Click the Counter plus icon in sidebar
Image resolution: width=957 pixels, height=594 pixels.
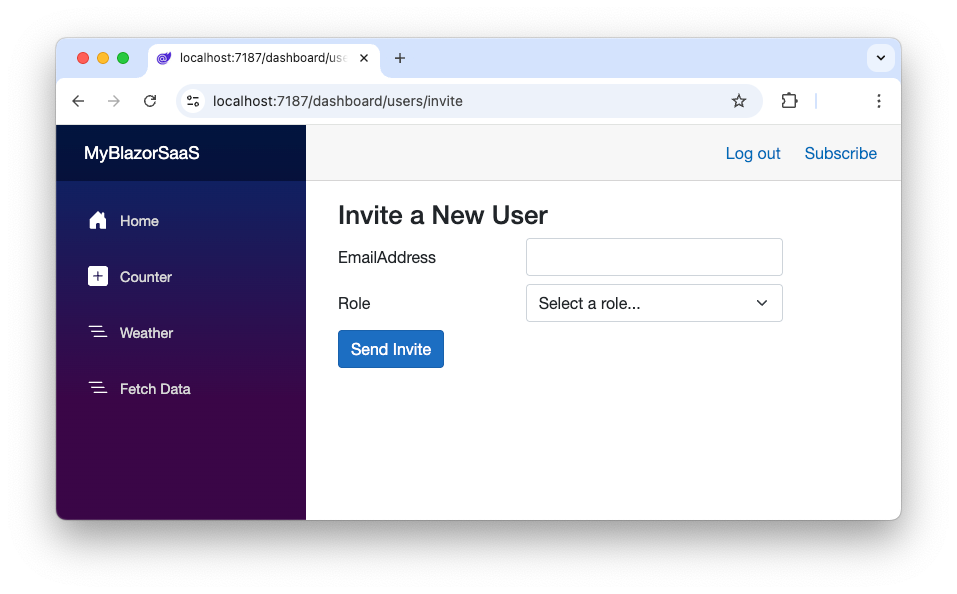point(98,277)
